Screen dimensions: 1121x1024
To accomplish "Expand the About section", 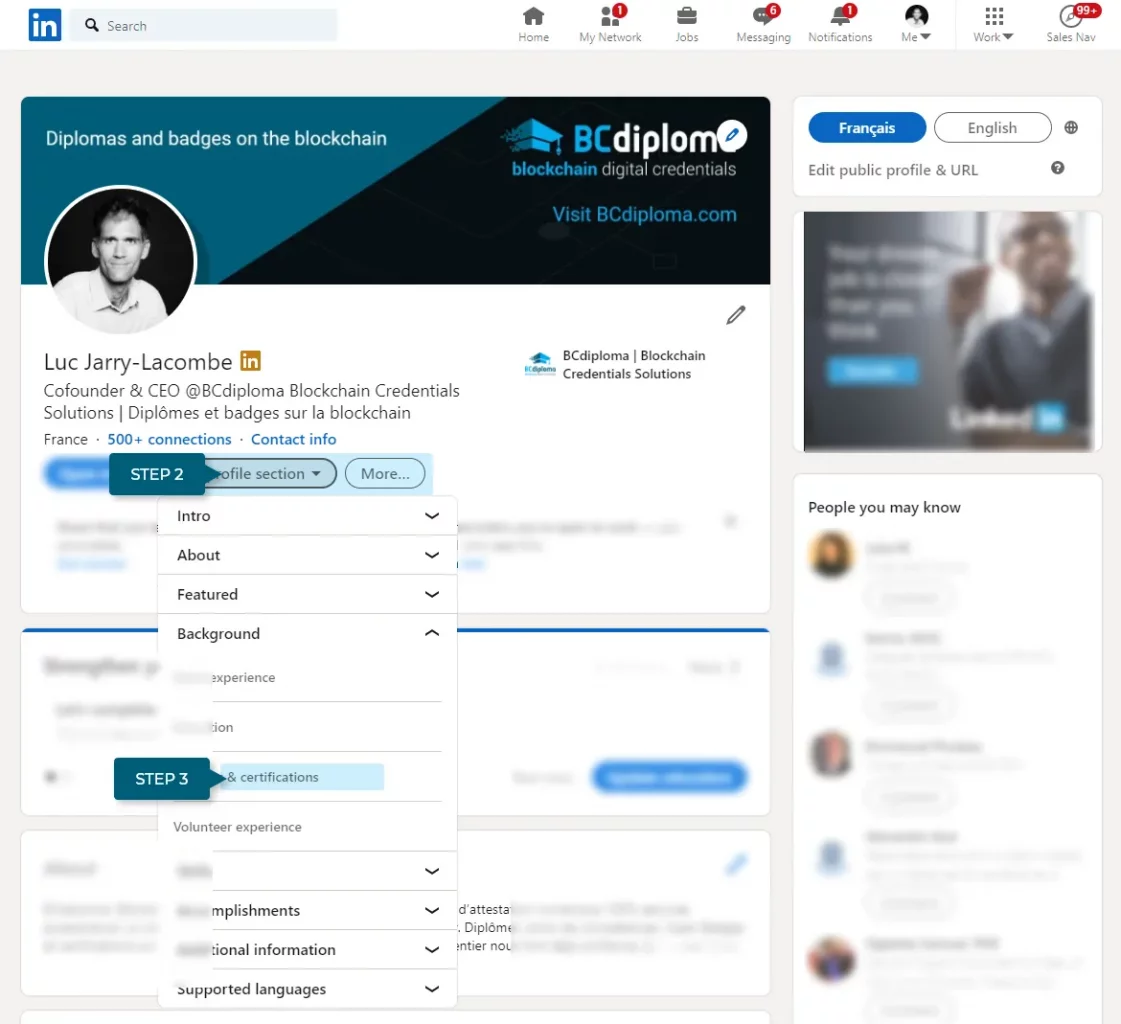I will [307, 555].
